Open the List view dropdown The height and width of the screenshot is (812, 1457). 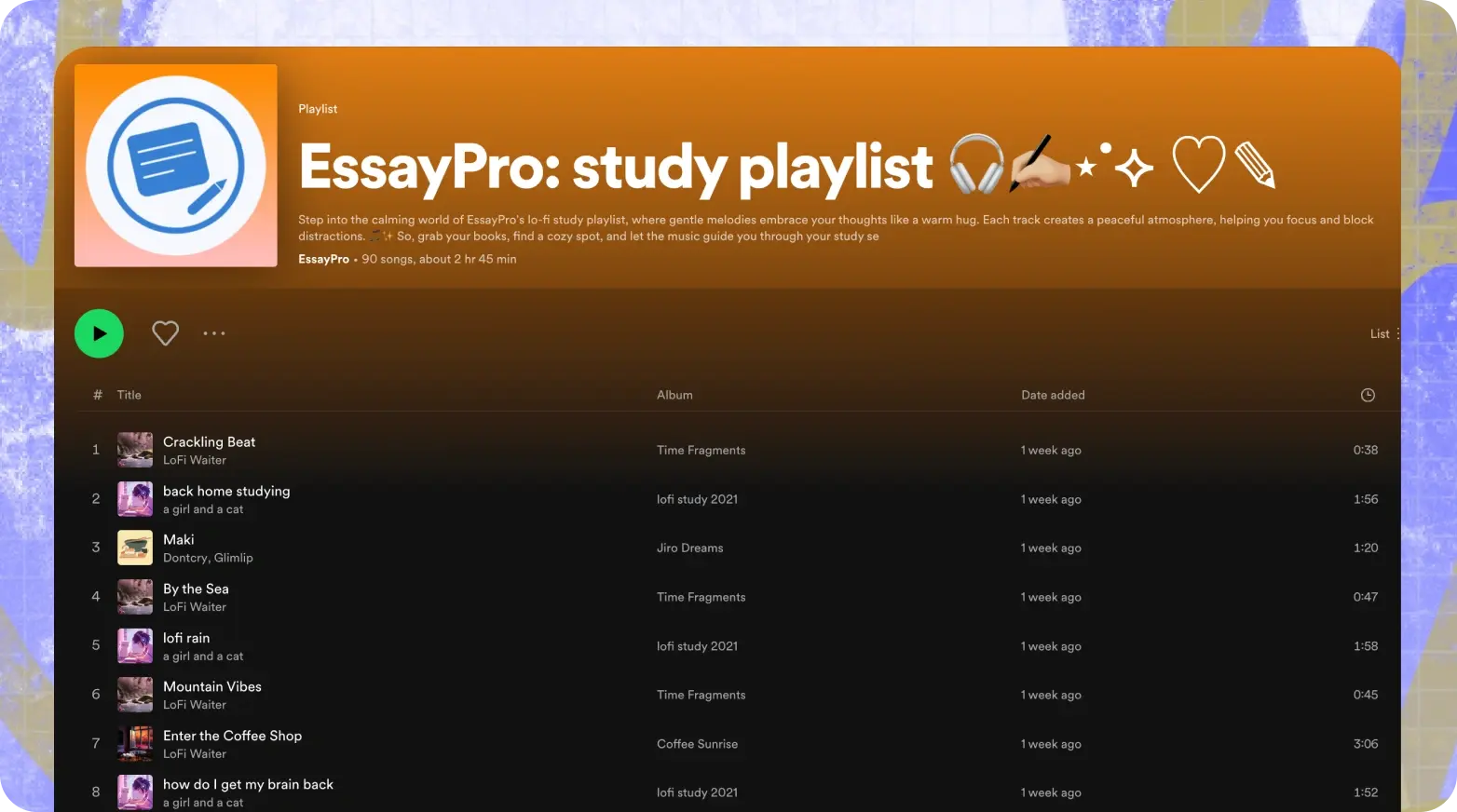click(x=1380, y=333)
